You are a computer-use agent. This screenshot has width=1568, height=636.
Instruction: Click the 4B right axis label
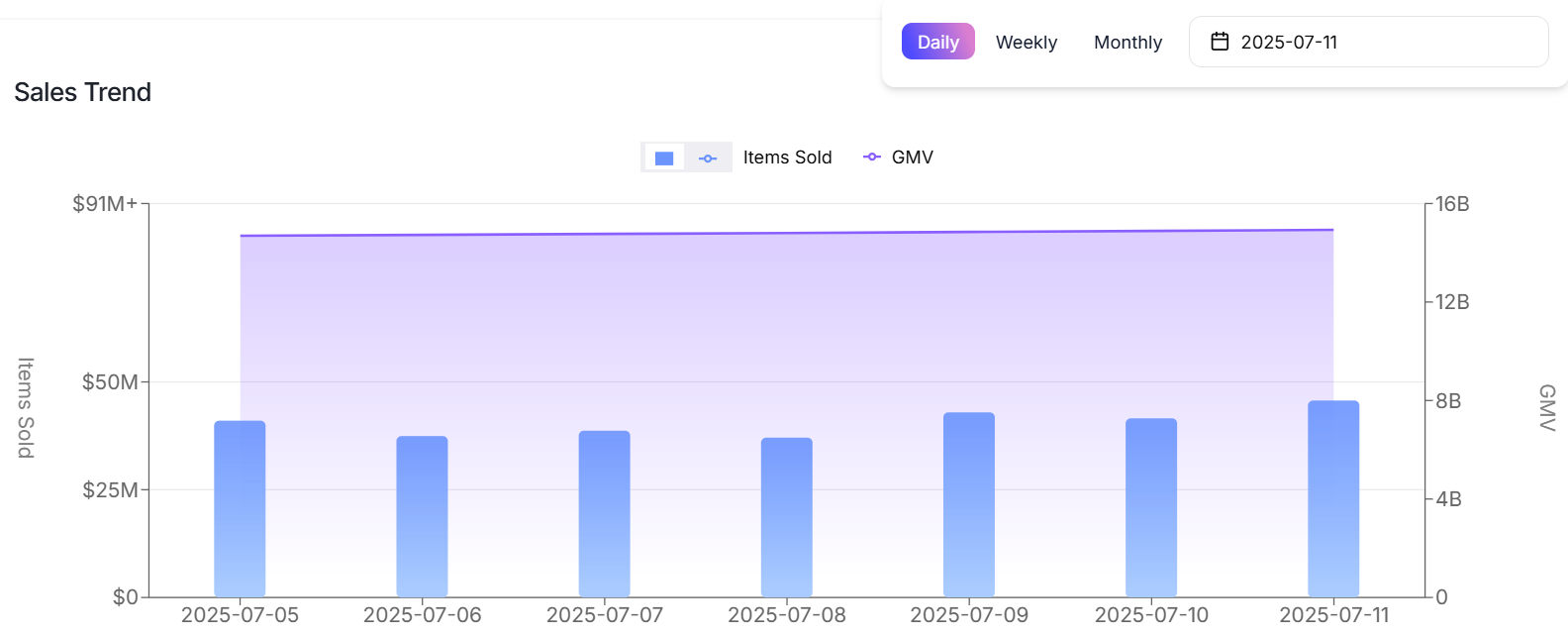click(x=1448, y=499)
